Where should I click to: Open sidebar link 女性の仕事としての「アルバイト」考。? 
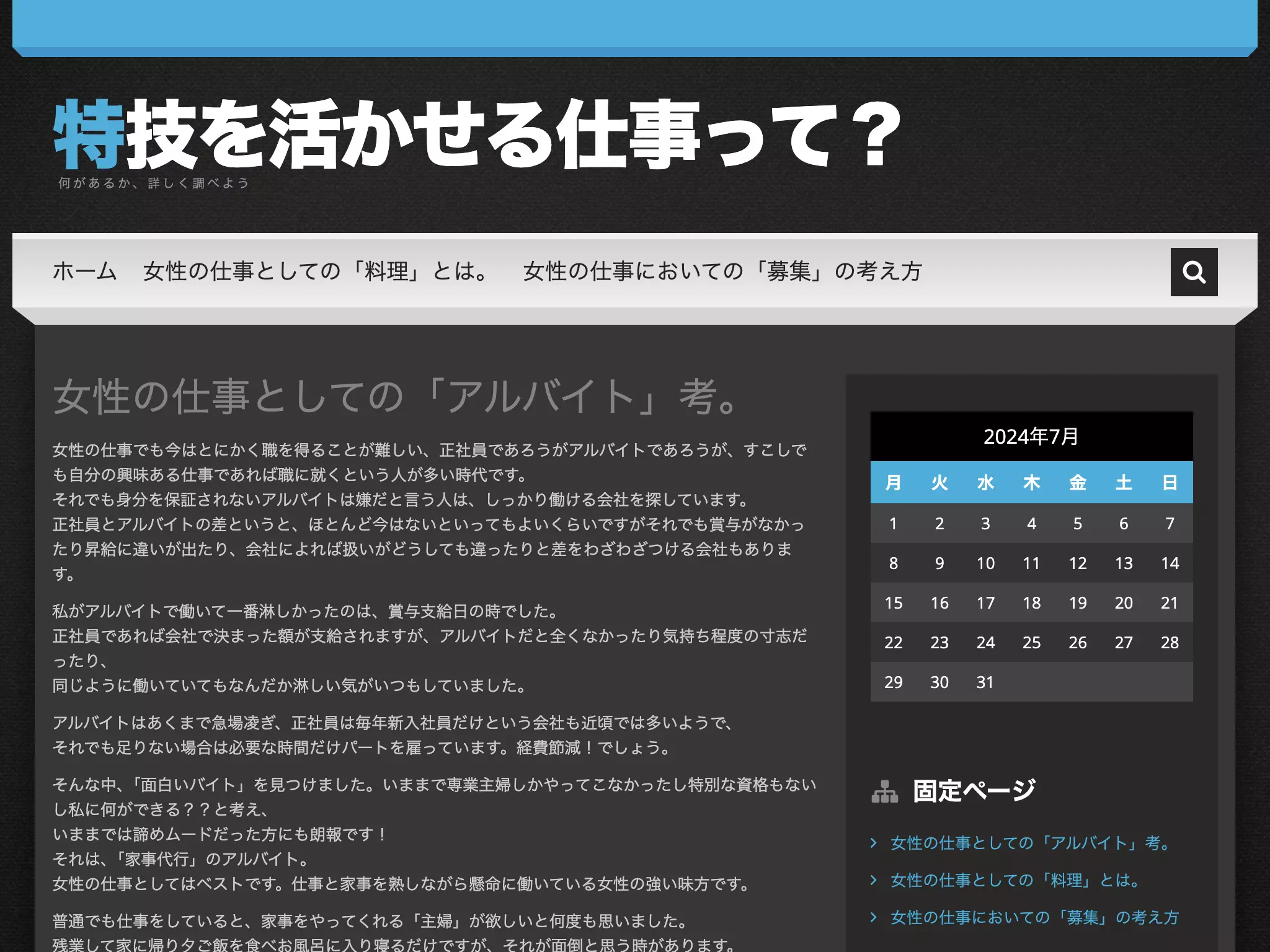click(1031, 843)
